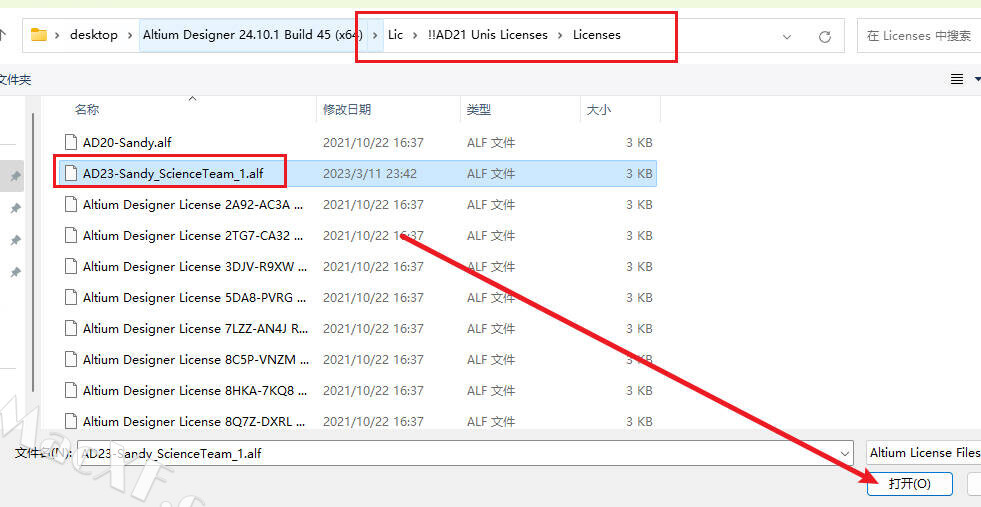Click file icon of License 7LZZ-AN4J
981x507 pixels.
coord(71,328)
